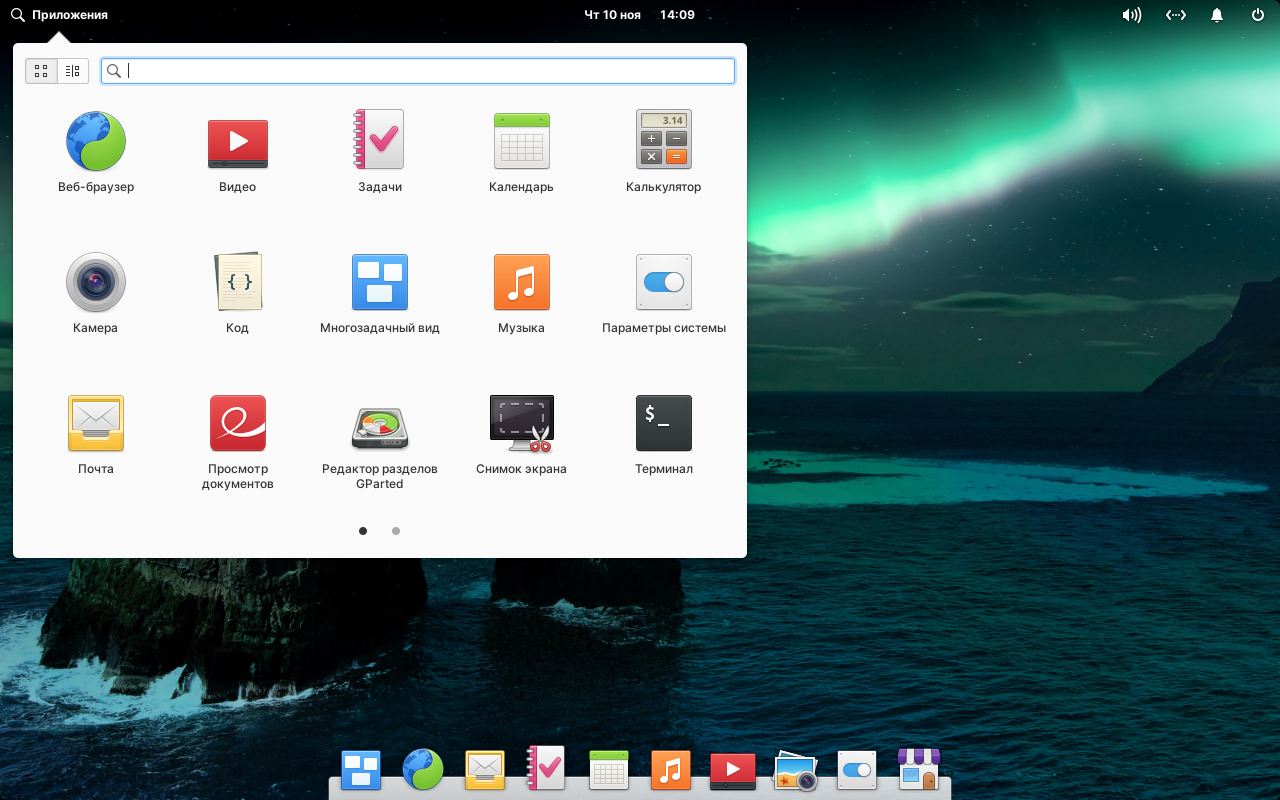Screen dimensions: 1280x800
Task: Click the Приложения menu in panel
Action: (x=60, y=15)
